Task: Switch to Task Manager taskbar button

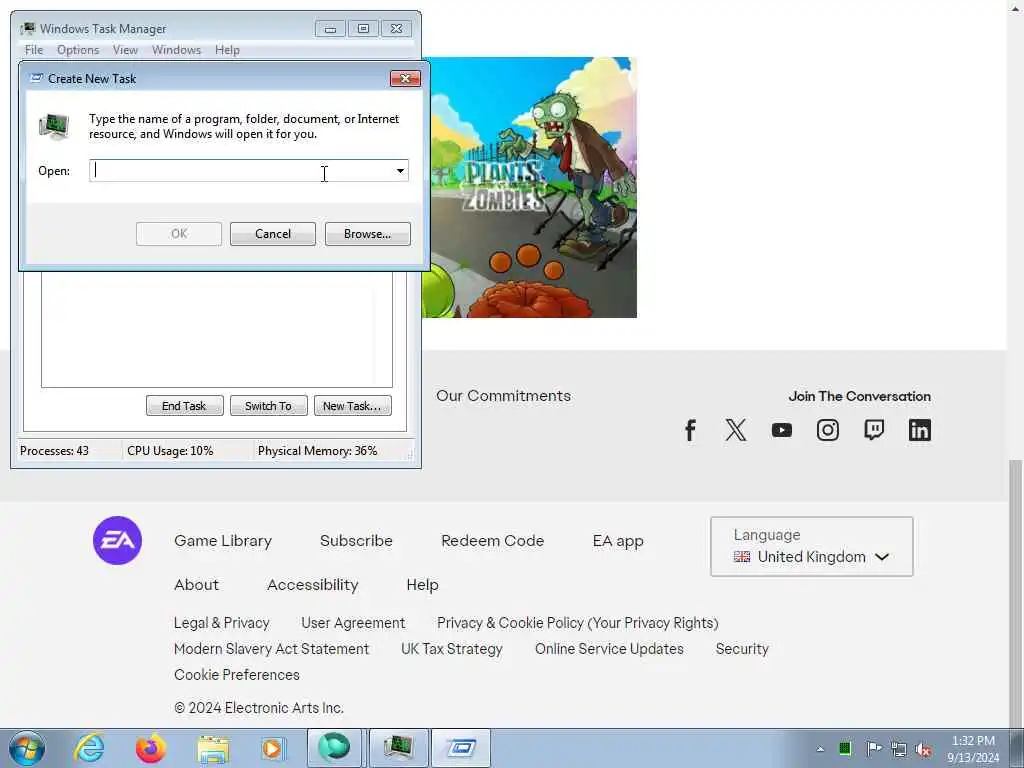Action: click(x=398, y=748)
